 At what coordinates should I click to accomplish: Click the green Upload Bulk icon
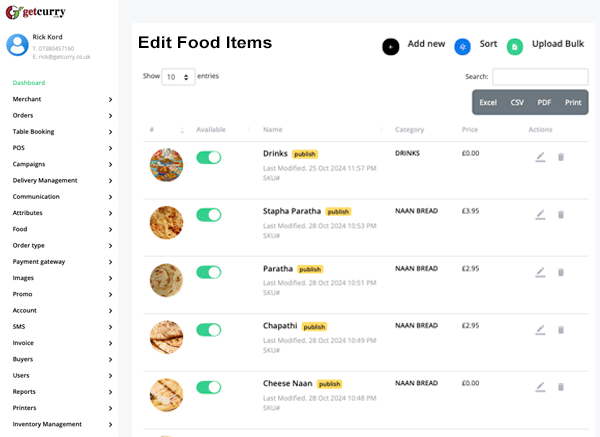pos(514,46)
